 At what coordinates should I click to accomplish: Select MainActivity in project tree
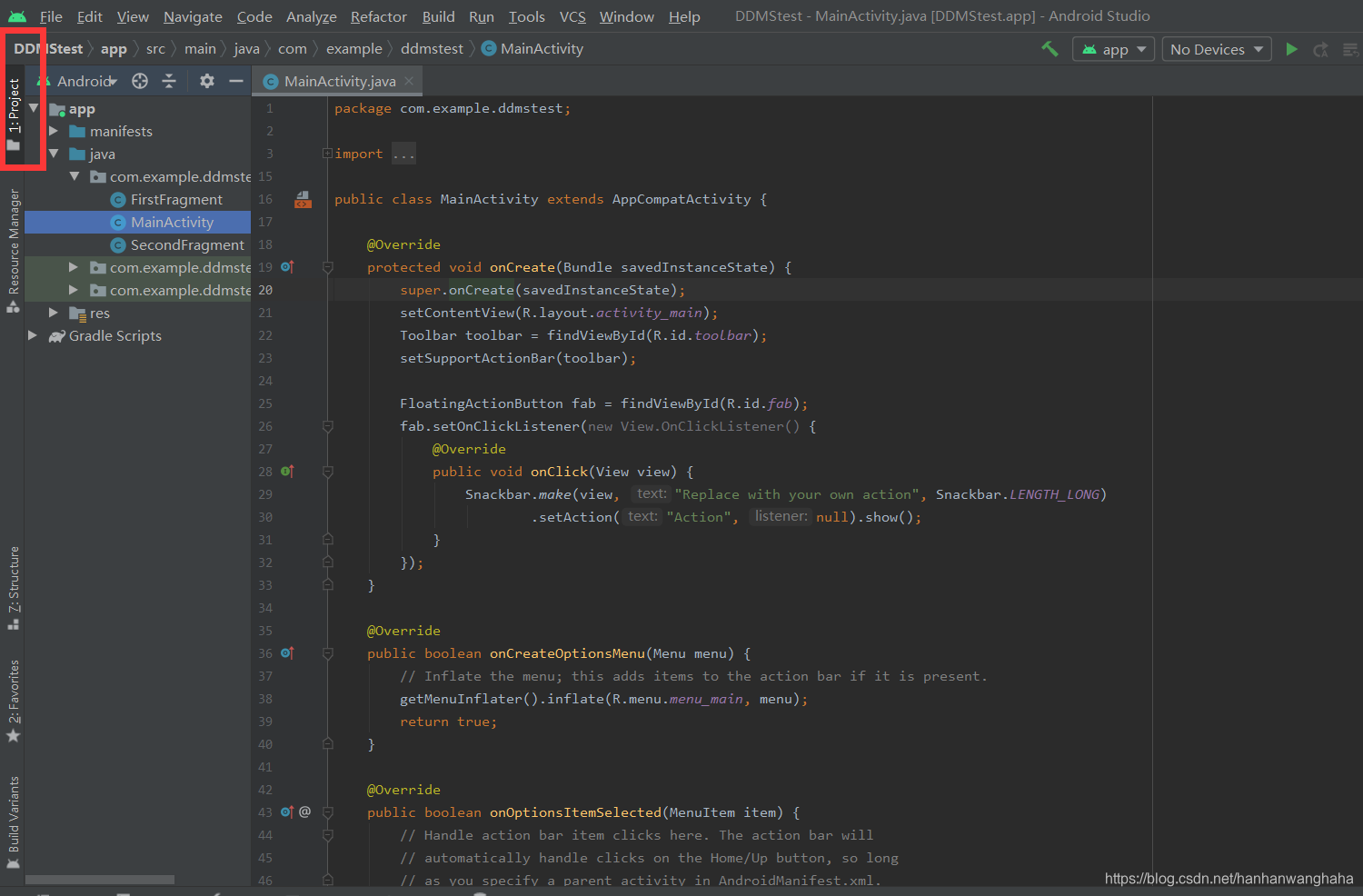point(138,222)
